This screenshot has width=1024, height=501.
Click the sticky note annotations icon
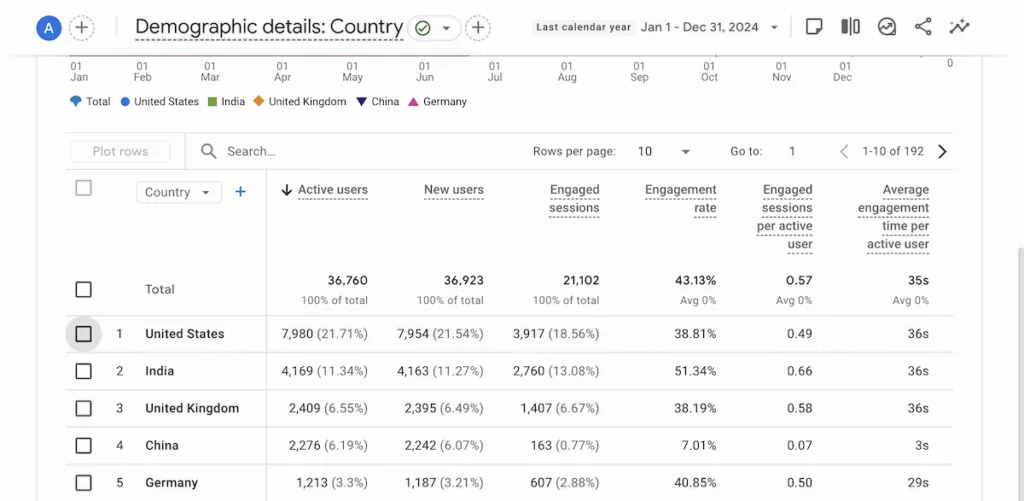coord(813,27)
